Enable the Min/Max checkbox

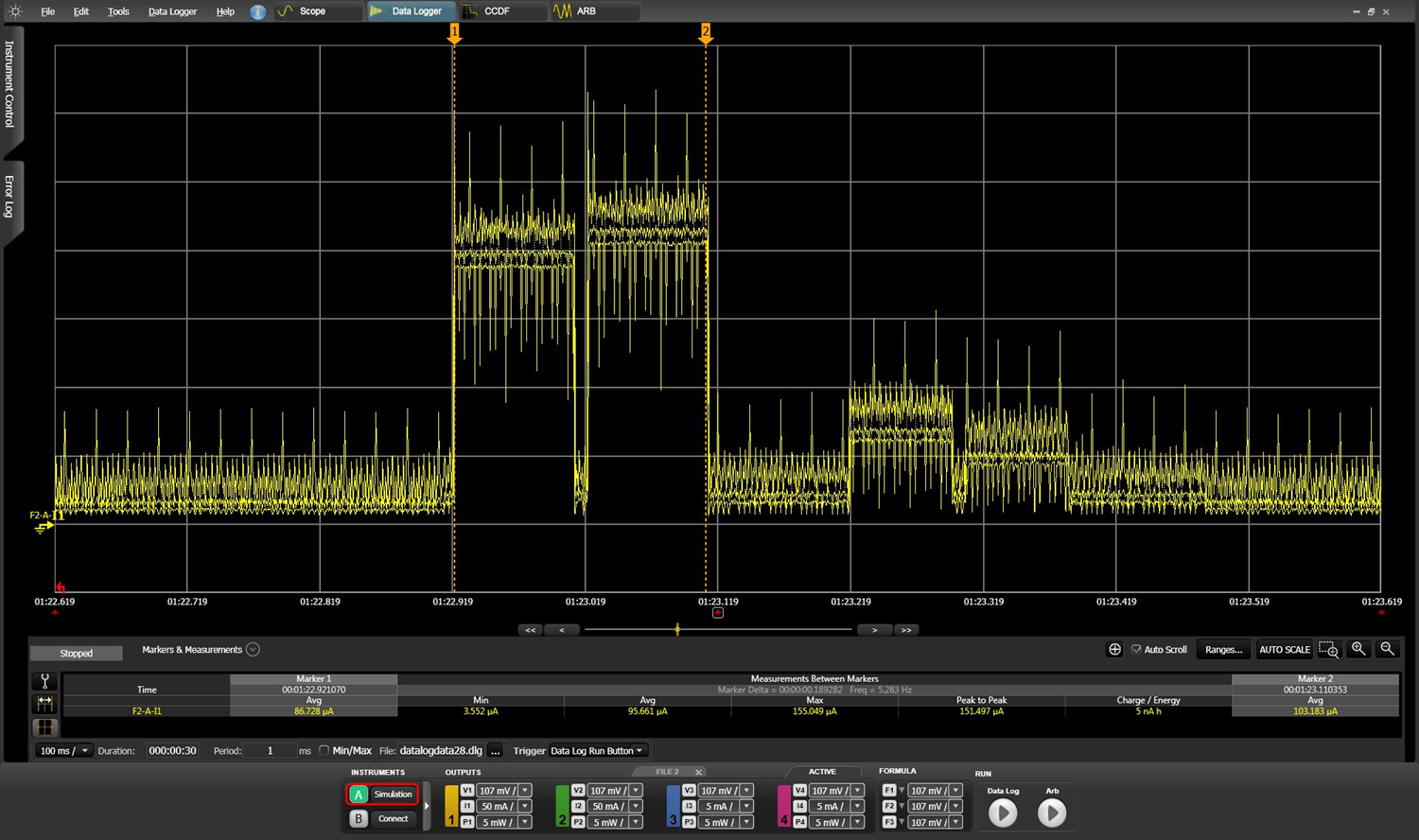coord(324,750)
